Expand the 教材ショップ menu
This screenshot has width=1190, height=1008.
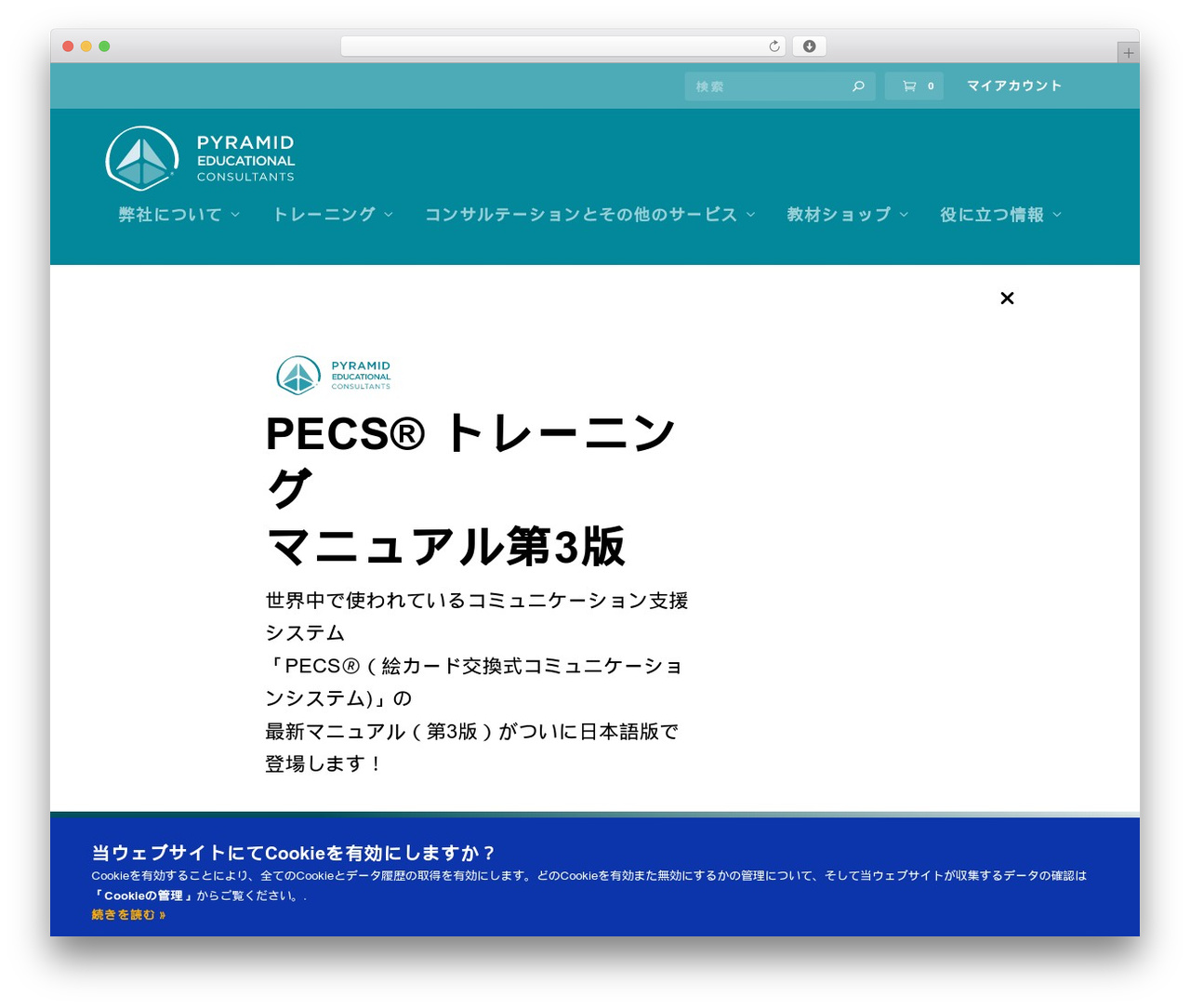point(847,215)
